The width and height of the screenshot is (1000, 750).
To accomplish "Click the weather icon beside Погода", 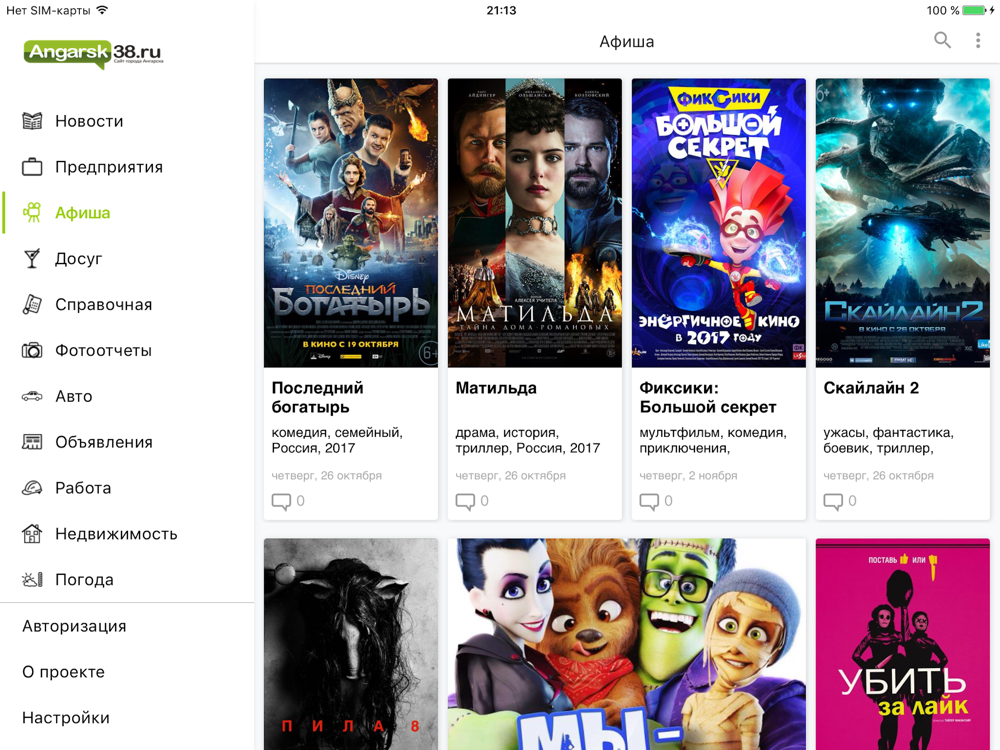I will tap(32, 580).
